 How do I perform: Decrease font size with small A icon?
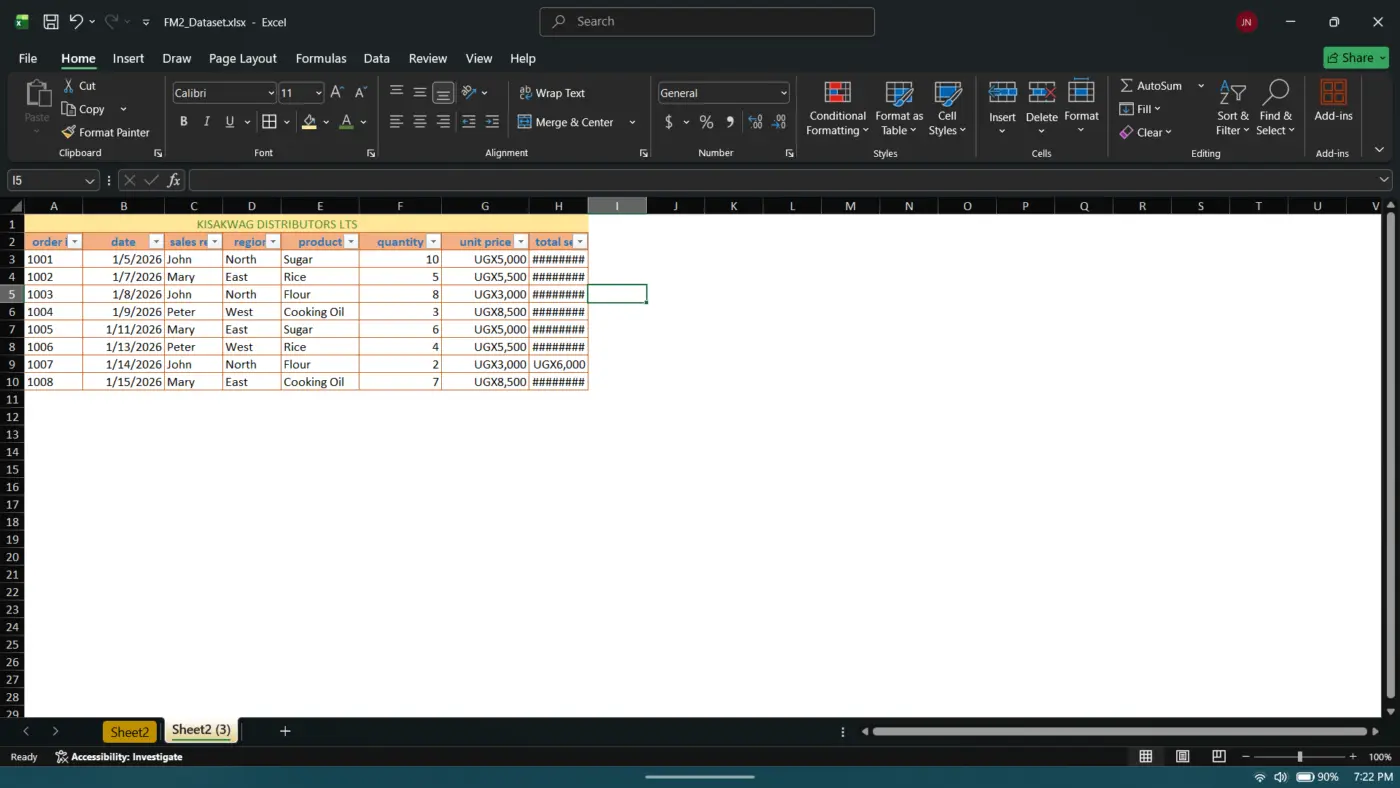(361, 92)
